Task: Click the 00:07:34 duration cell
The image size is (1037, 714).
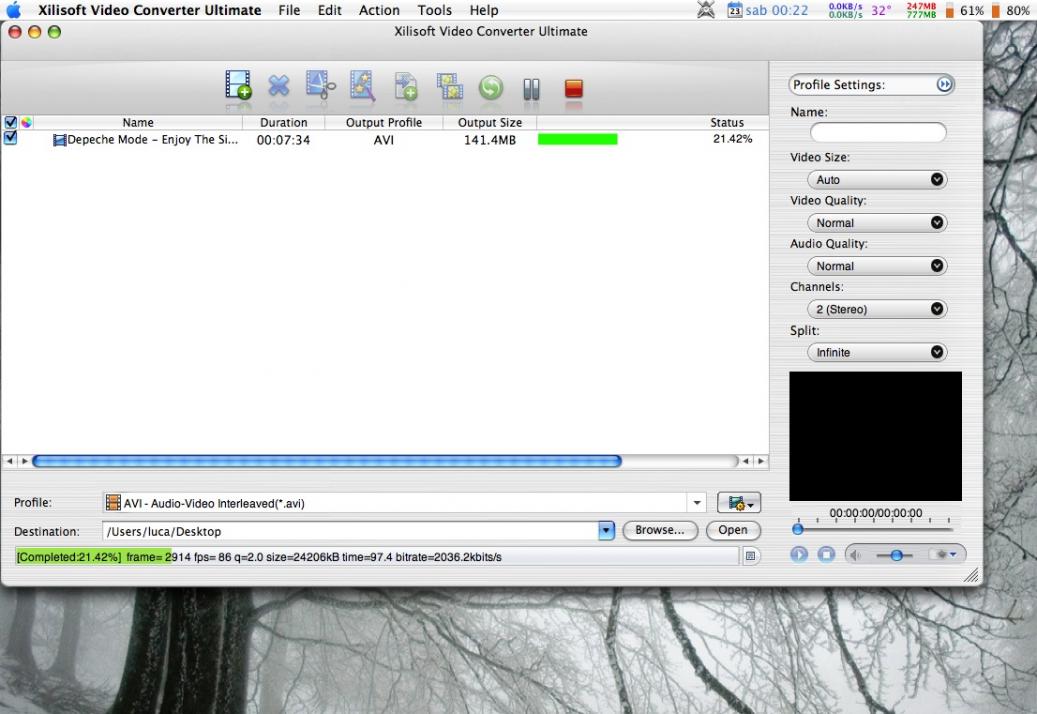Action: click(283, 139)
